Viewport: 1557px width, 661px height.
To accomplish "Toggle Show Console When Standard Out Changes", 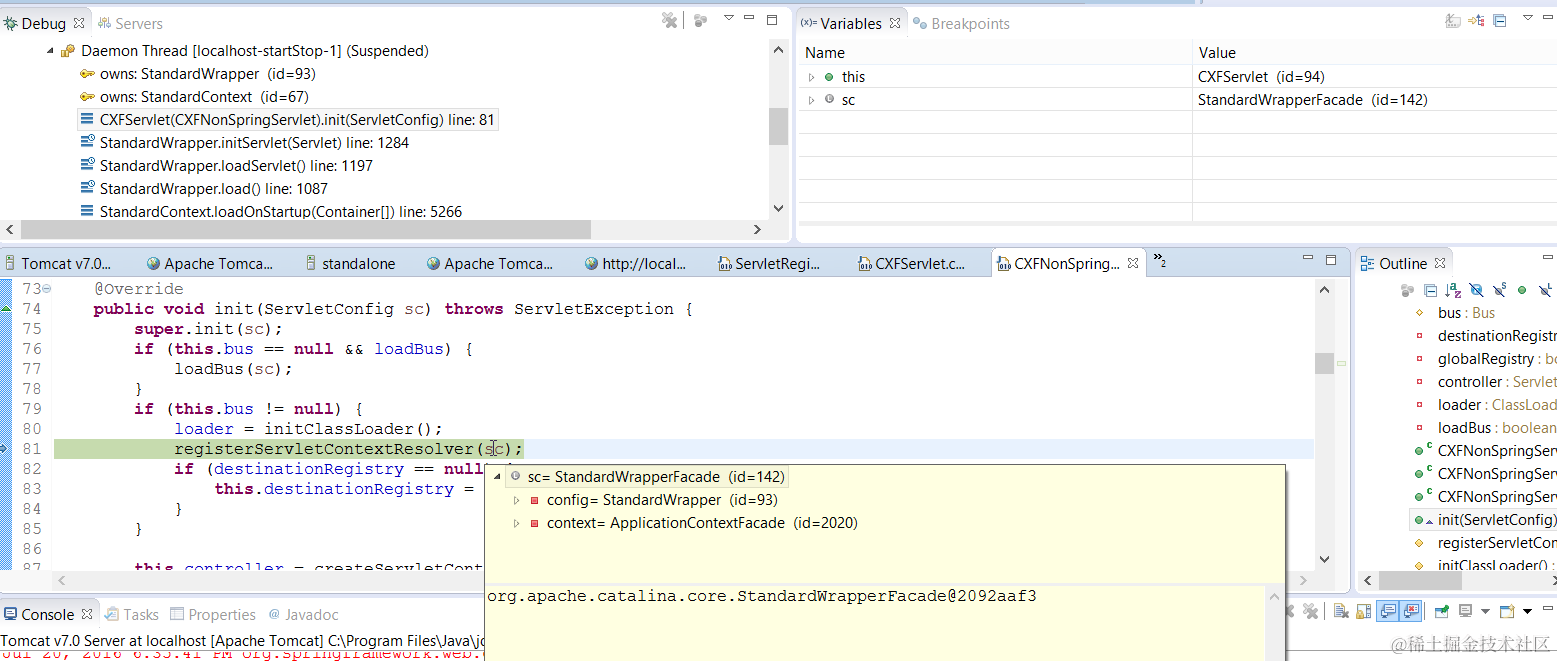I will pyautogui.click(x=1388, y=611).
